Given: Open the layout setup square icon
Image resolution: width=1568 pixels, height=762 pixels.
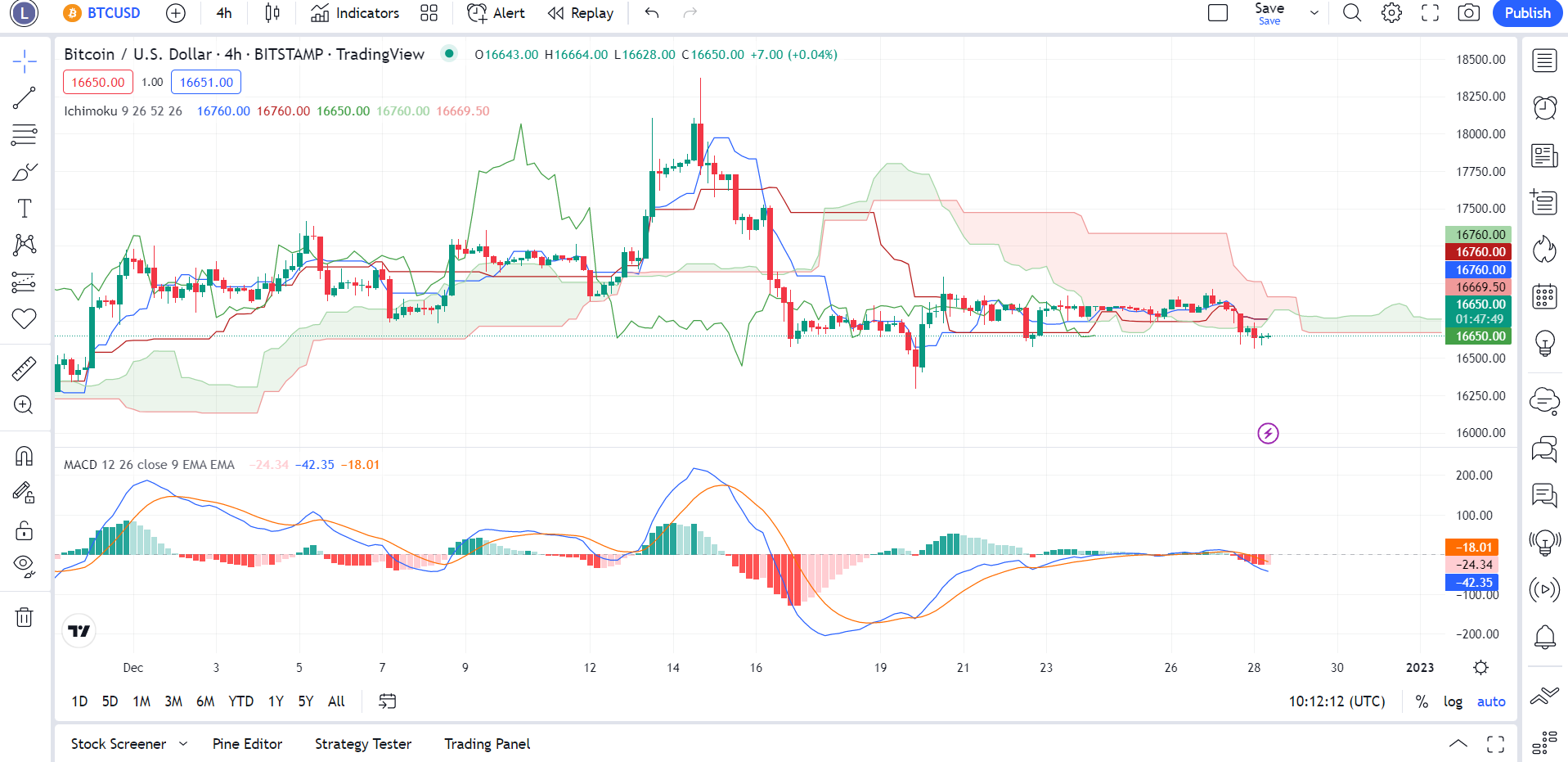Looking at the screenshot, I should click(x=1218, y=13).
